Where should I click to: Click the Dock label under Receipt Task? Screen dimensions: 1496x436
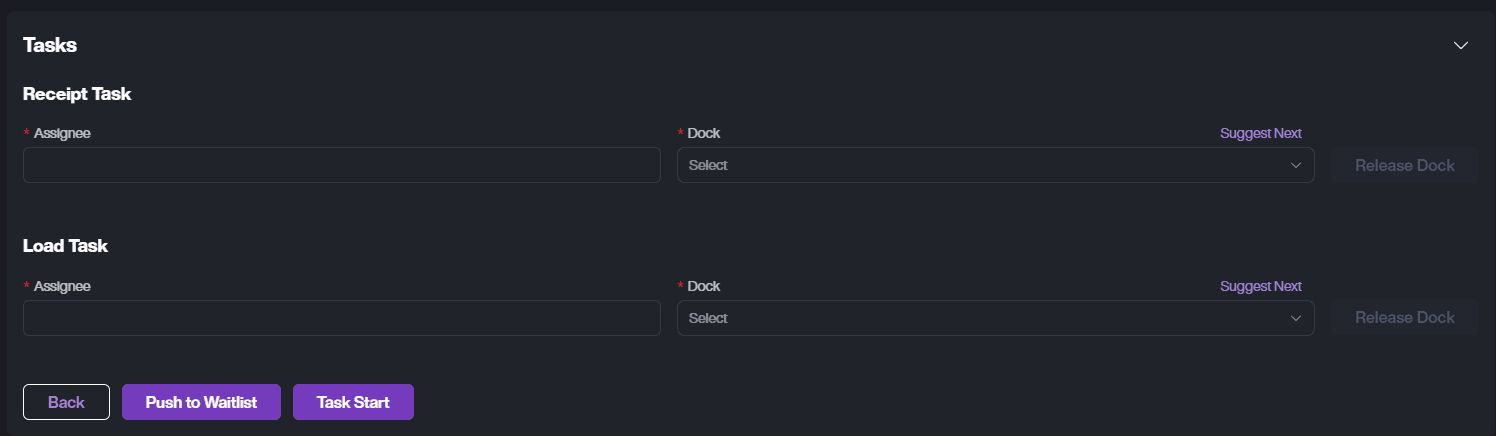tap(704, 133)
